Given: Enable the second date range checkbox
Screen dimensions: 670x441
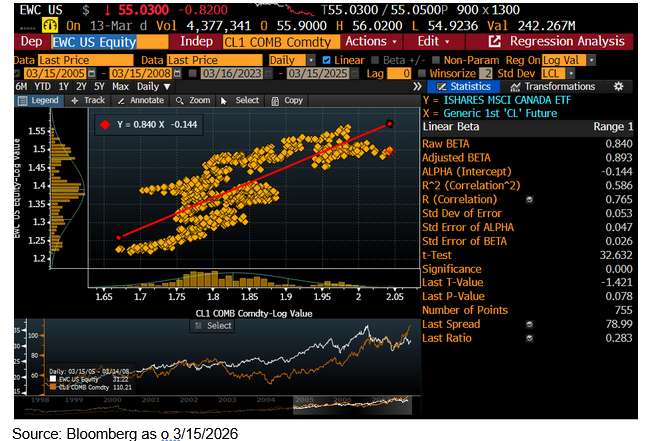Looking at the screenshot, I should [x=193, y=74].
